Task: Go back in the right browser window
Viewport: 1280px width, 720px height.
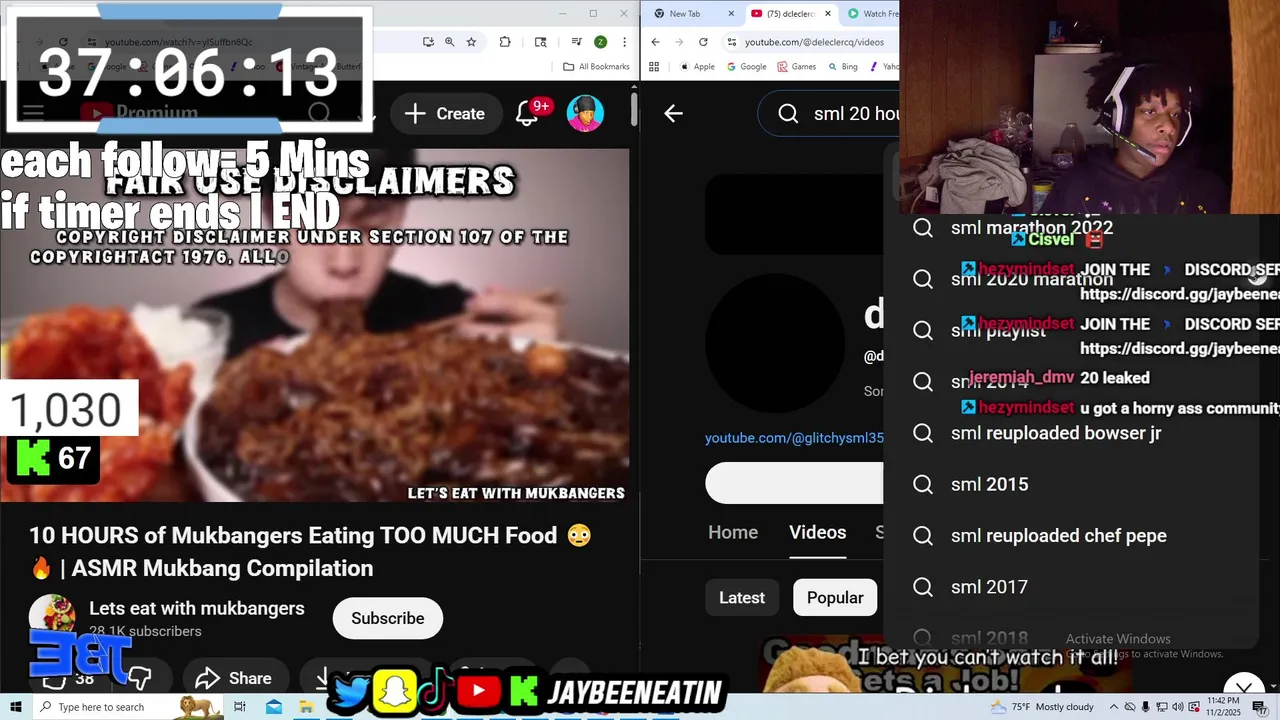Action: (x=655, y=42)
